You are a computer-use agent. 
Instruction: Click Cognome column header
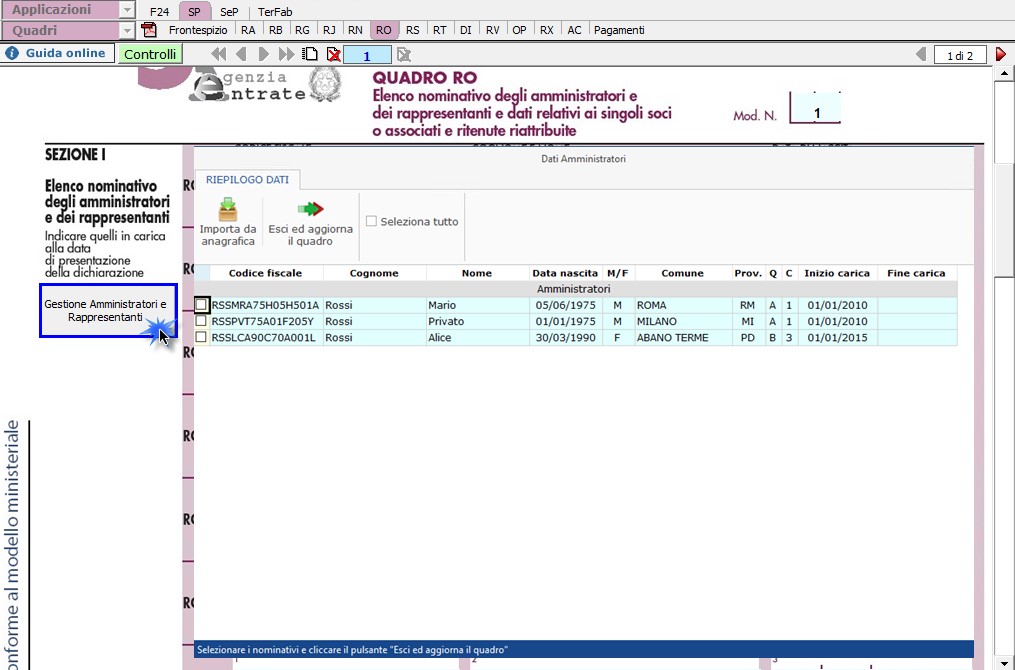(x=374, y=273)
